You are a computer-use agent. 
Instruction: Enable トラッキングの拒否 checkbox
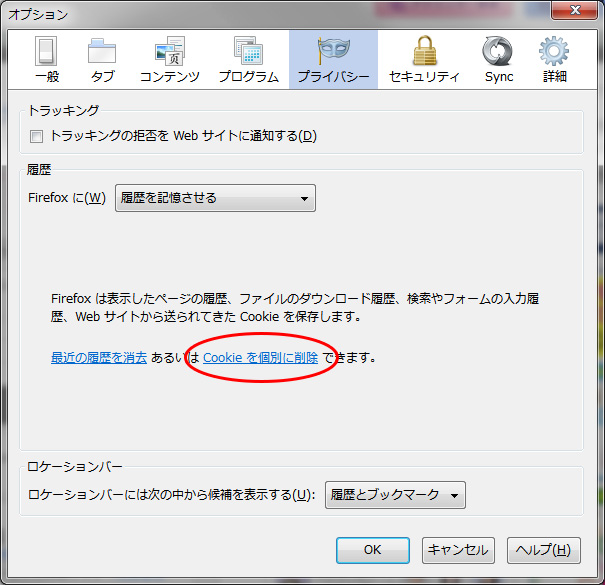[36, 136]
